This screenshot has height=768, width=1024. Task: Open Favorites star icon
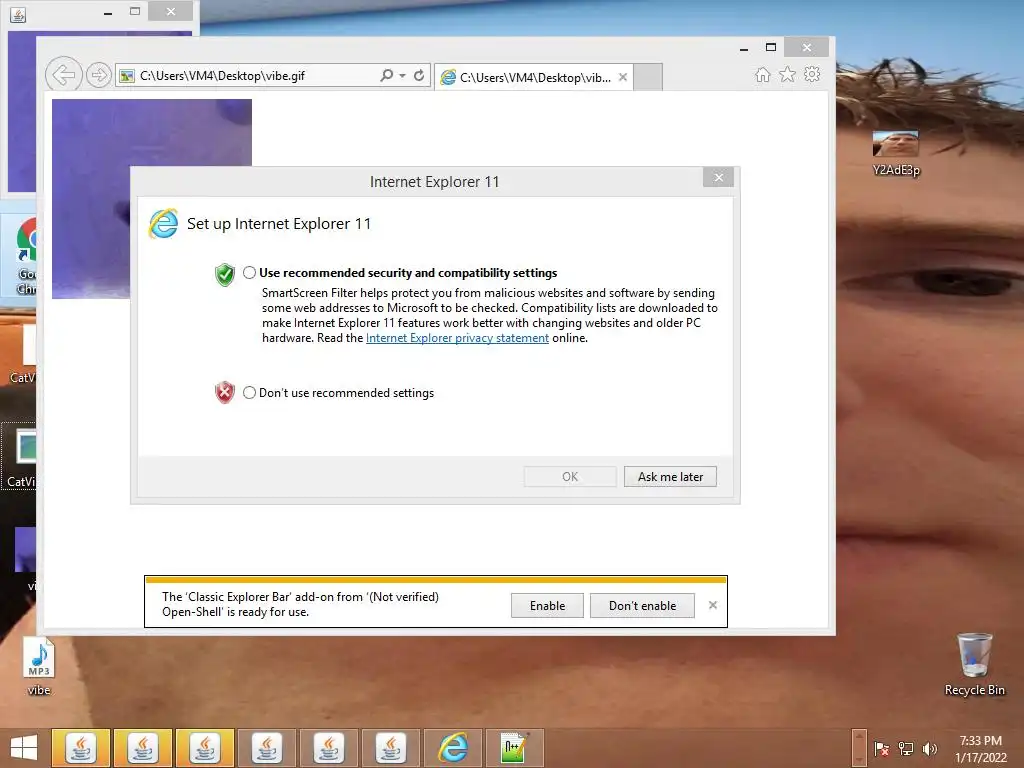(788, 74)
